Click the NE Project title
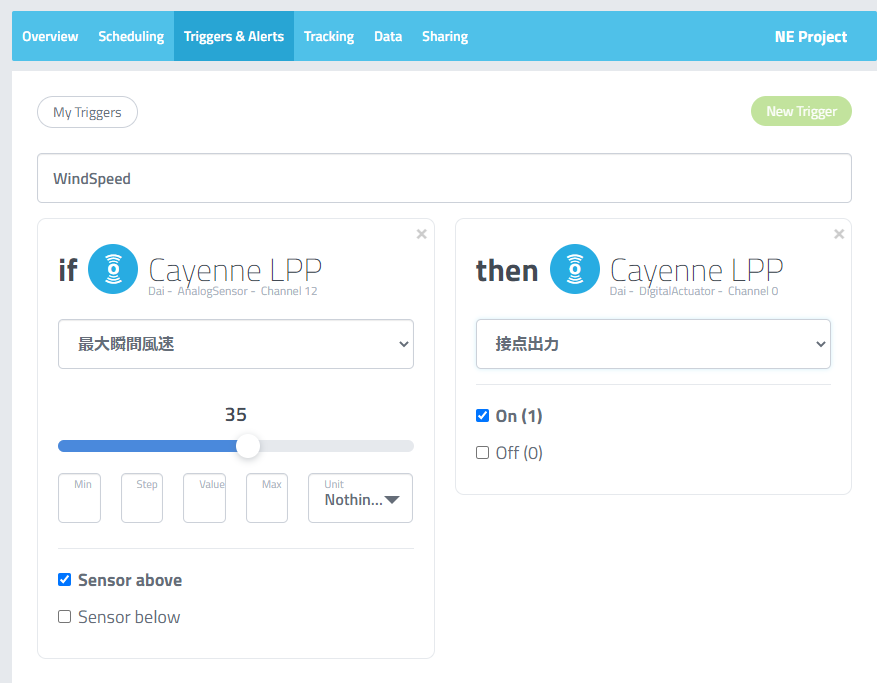This screenshot has height=683, width=877. click(x=810, y=37)
